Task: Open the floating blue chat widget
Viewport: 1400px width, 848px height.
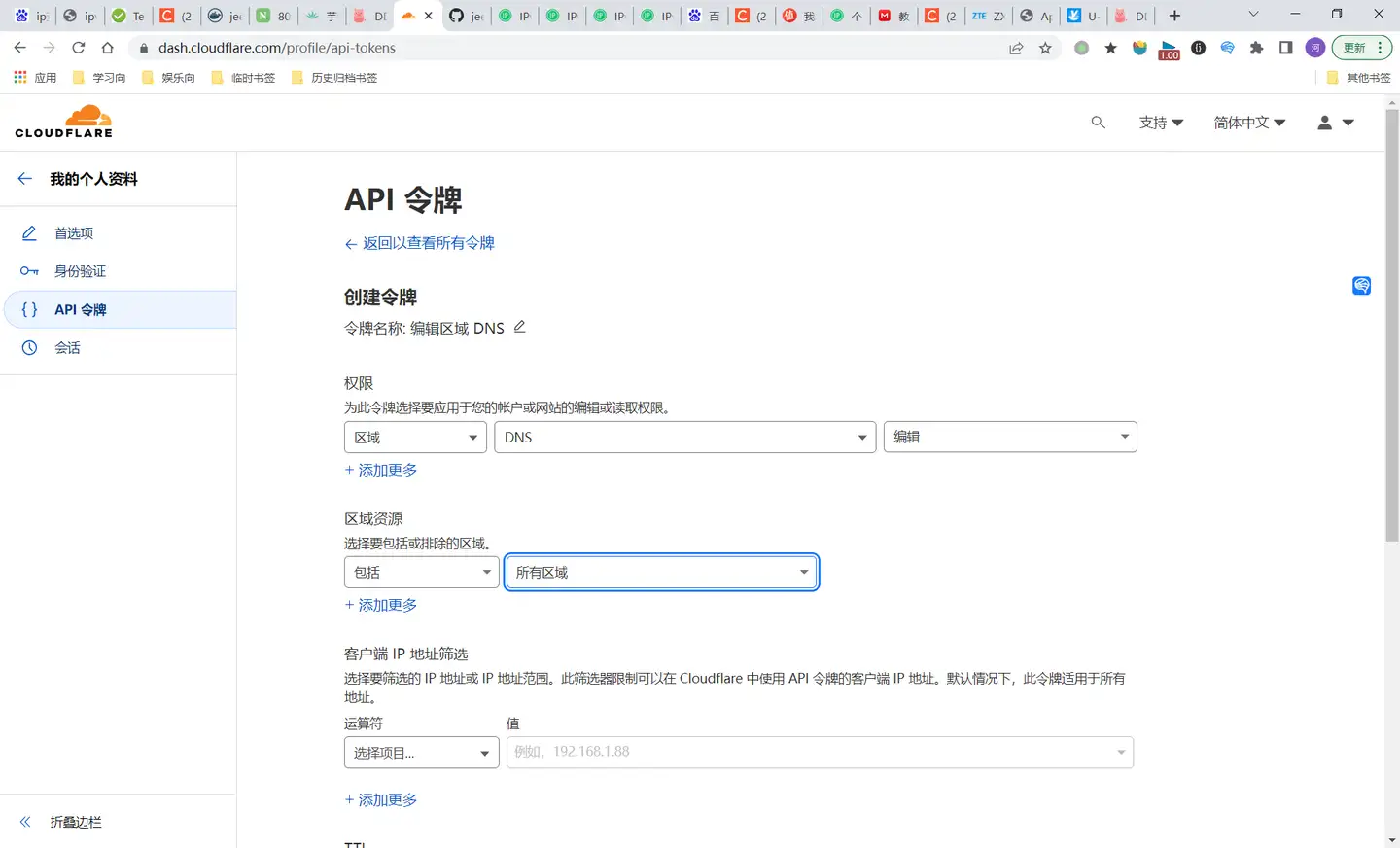Action: point(1361,285)
